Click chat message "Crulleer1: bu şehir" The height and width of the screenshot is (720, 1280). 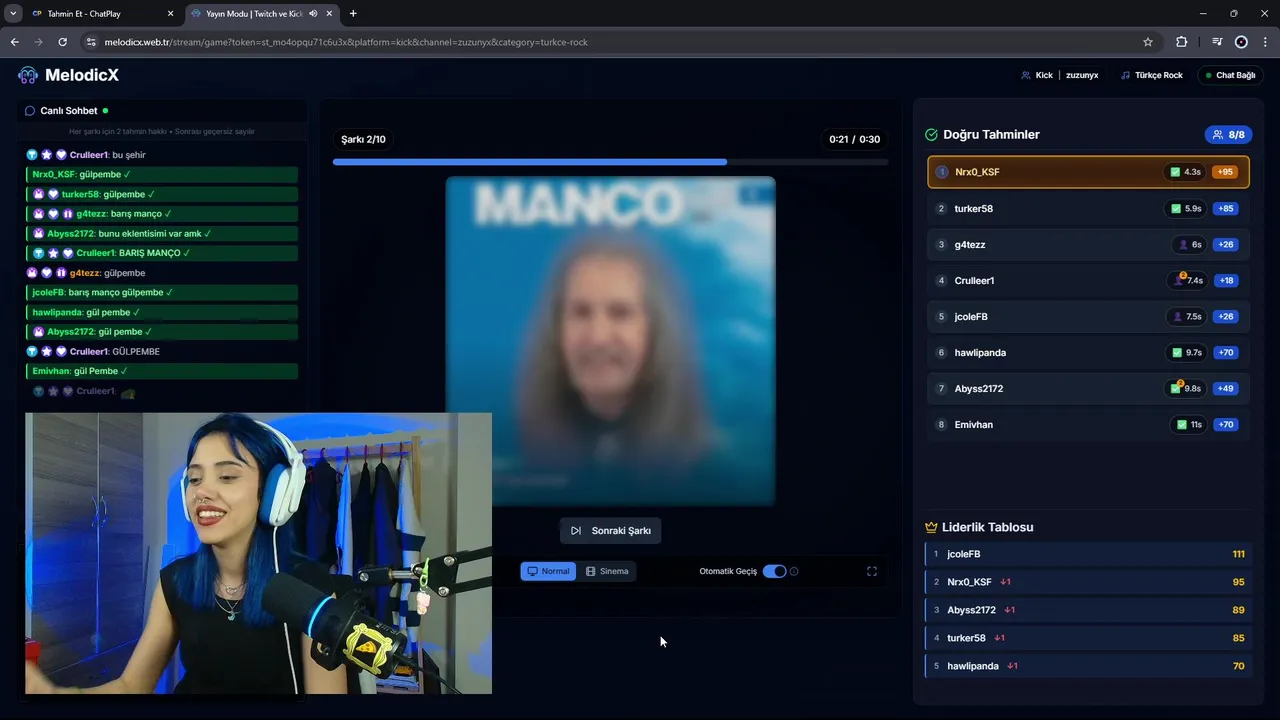162,155
